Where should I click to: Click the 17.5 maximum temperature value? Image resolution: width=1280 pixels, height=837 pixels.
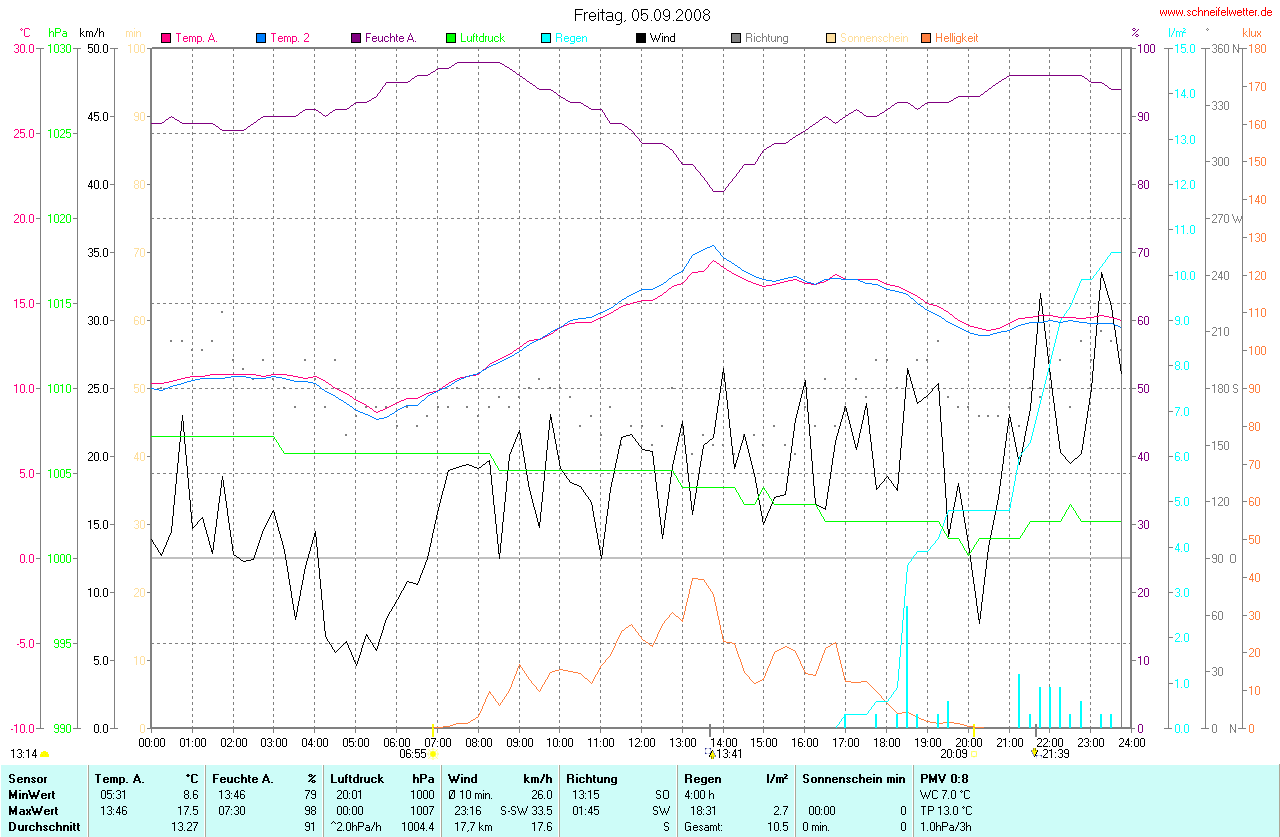[188, 811]
